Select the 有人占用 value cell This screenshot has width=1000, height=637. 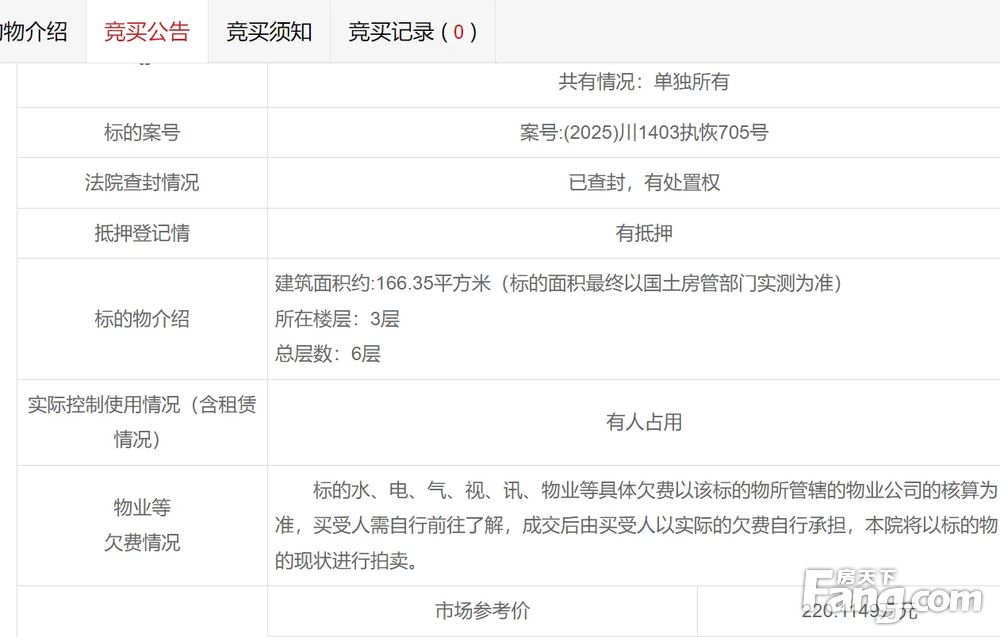[x=643, y=422]
